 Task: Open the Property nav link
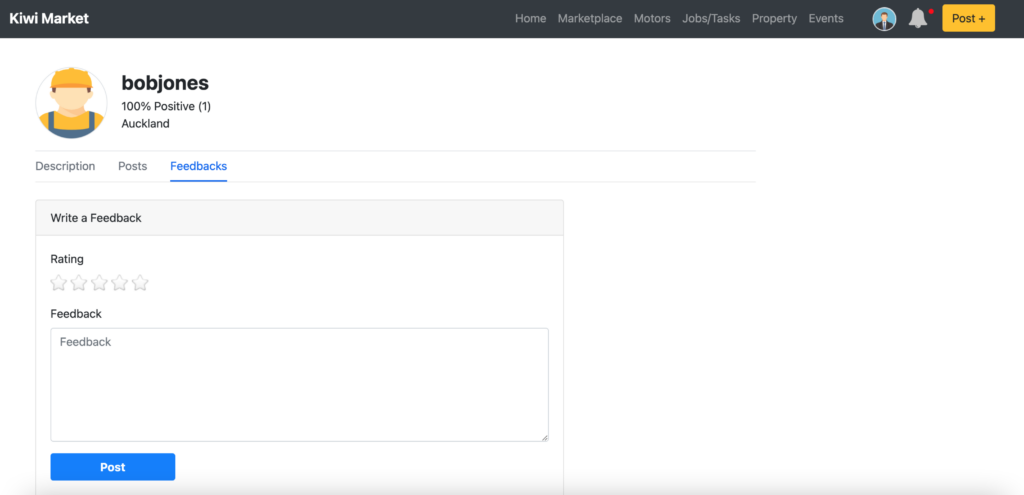(x=774, y=18)
